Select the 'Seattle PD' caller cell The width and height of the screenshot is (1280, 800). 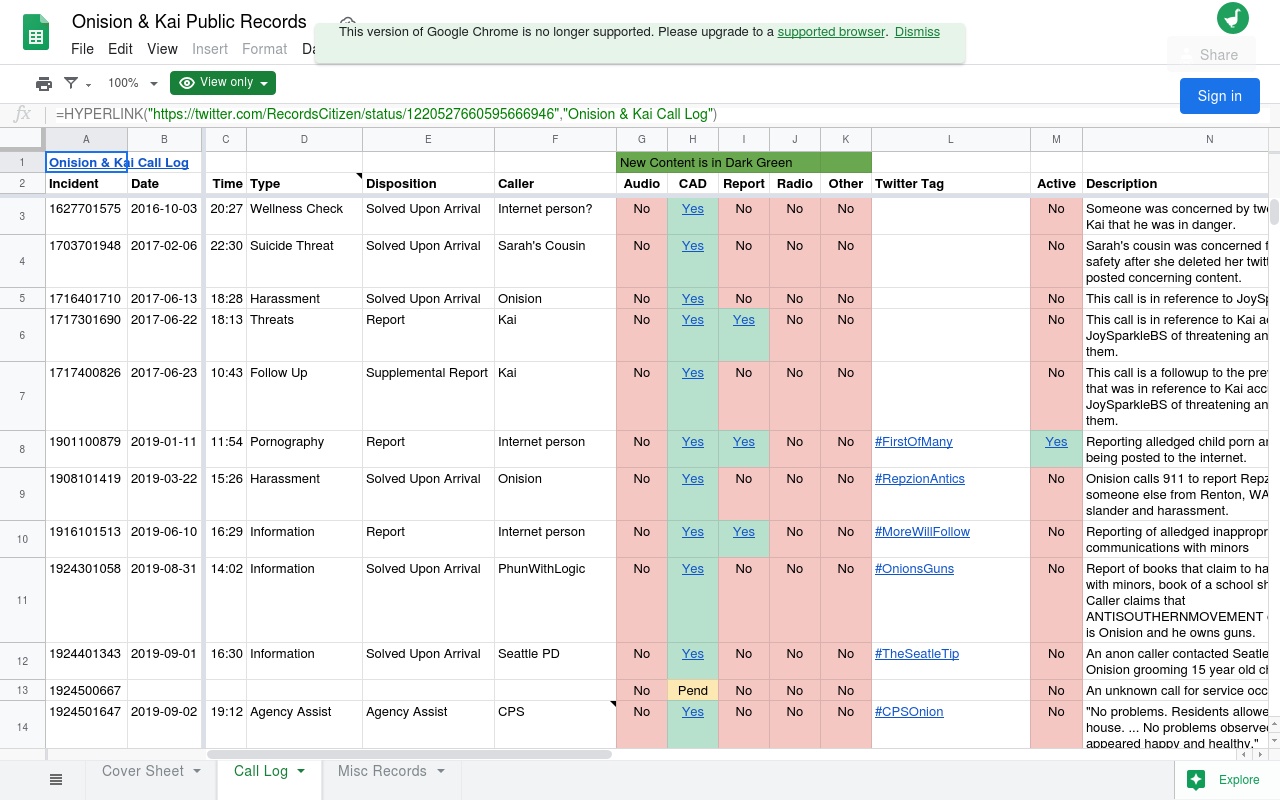point(555,661)
